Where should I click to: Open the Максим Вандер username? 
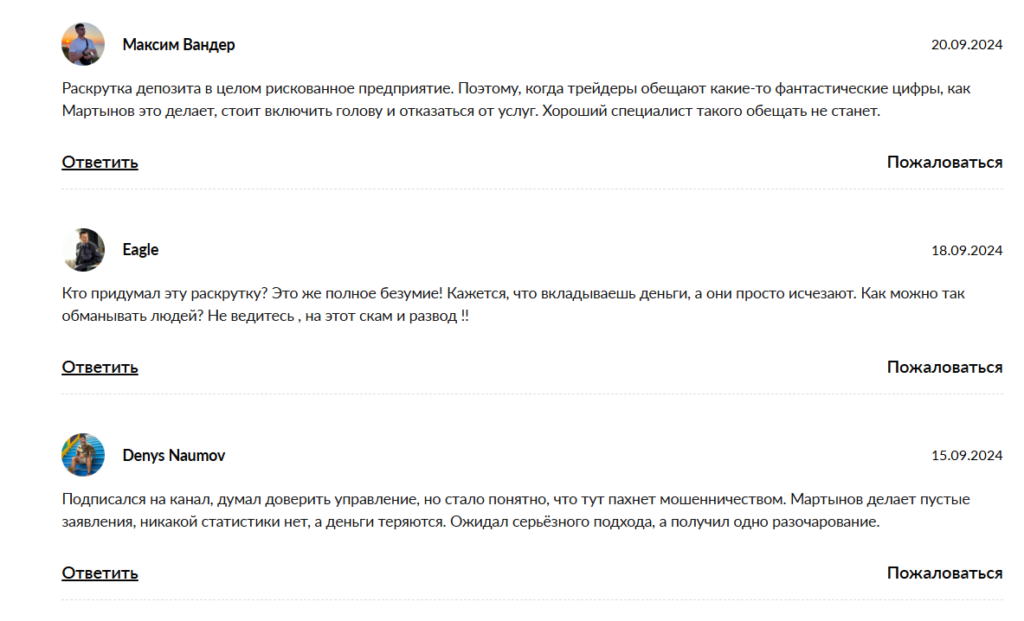point(178,45)
